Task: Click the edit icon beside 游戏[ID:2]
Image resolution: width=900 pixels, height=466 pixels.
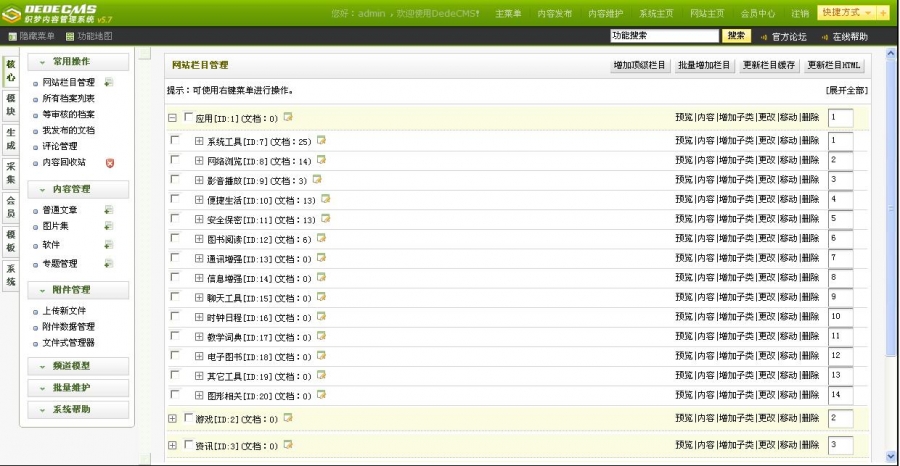Action: tap(288, 418)
